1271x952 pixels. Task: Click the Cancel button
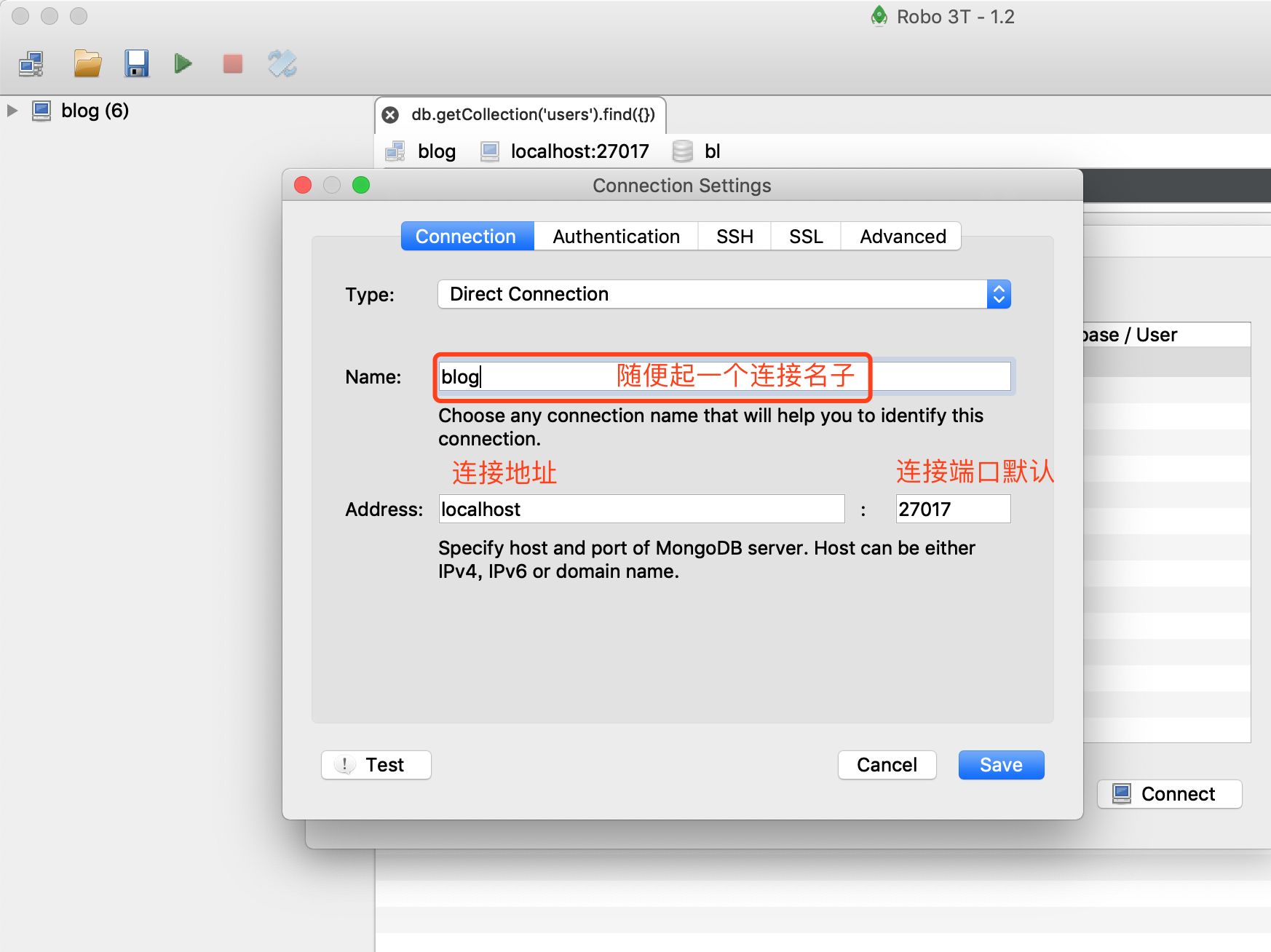(x=887, y=765)
